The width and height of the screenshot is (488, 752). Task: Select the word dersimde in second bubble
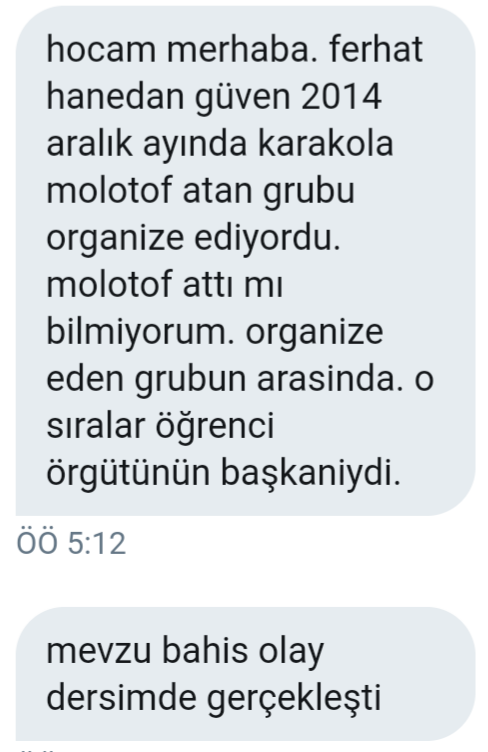tap(121, 697)
